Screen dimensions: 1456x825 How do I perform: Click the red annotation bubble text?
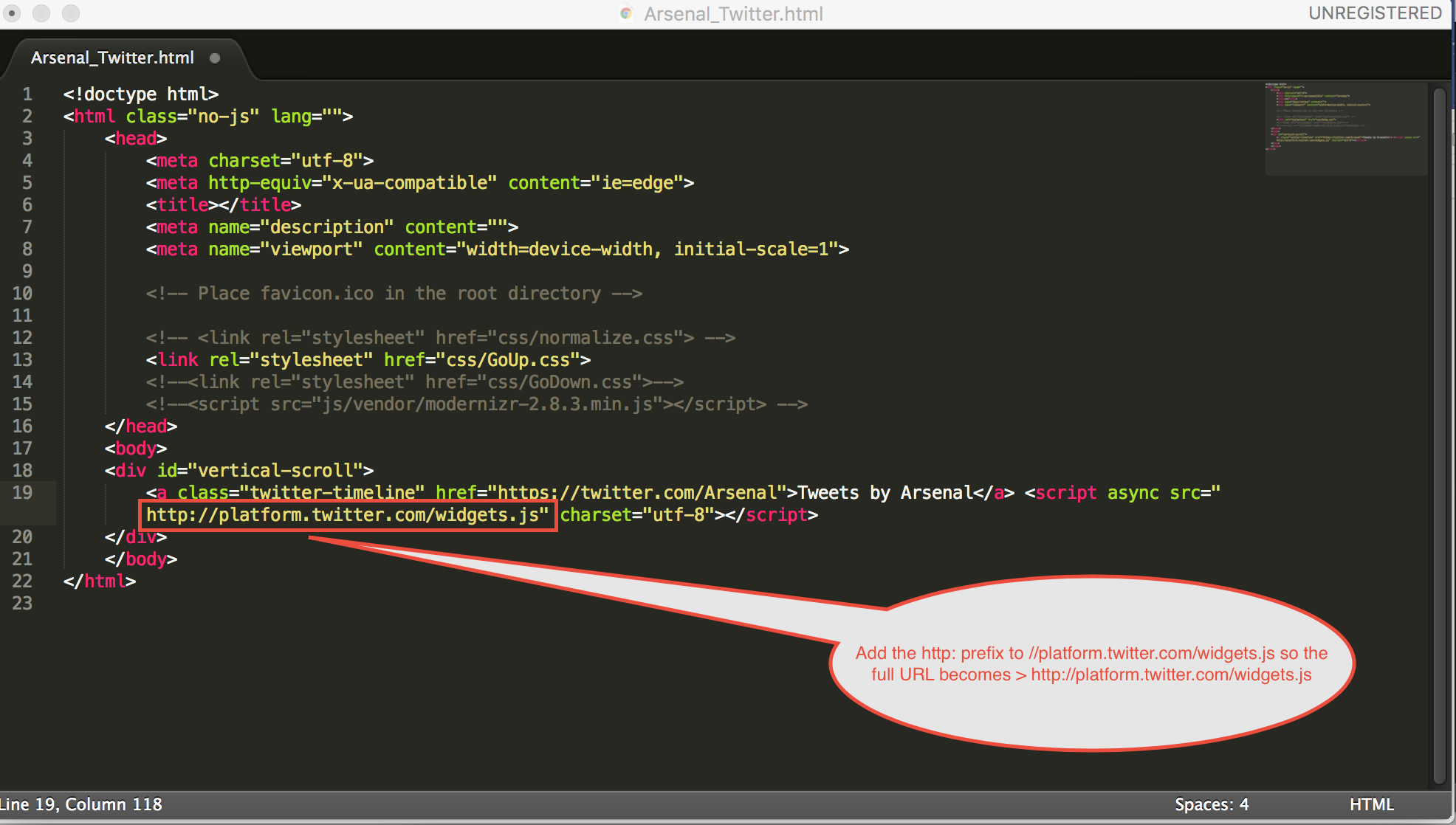(1091, 663)
